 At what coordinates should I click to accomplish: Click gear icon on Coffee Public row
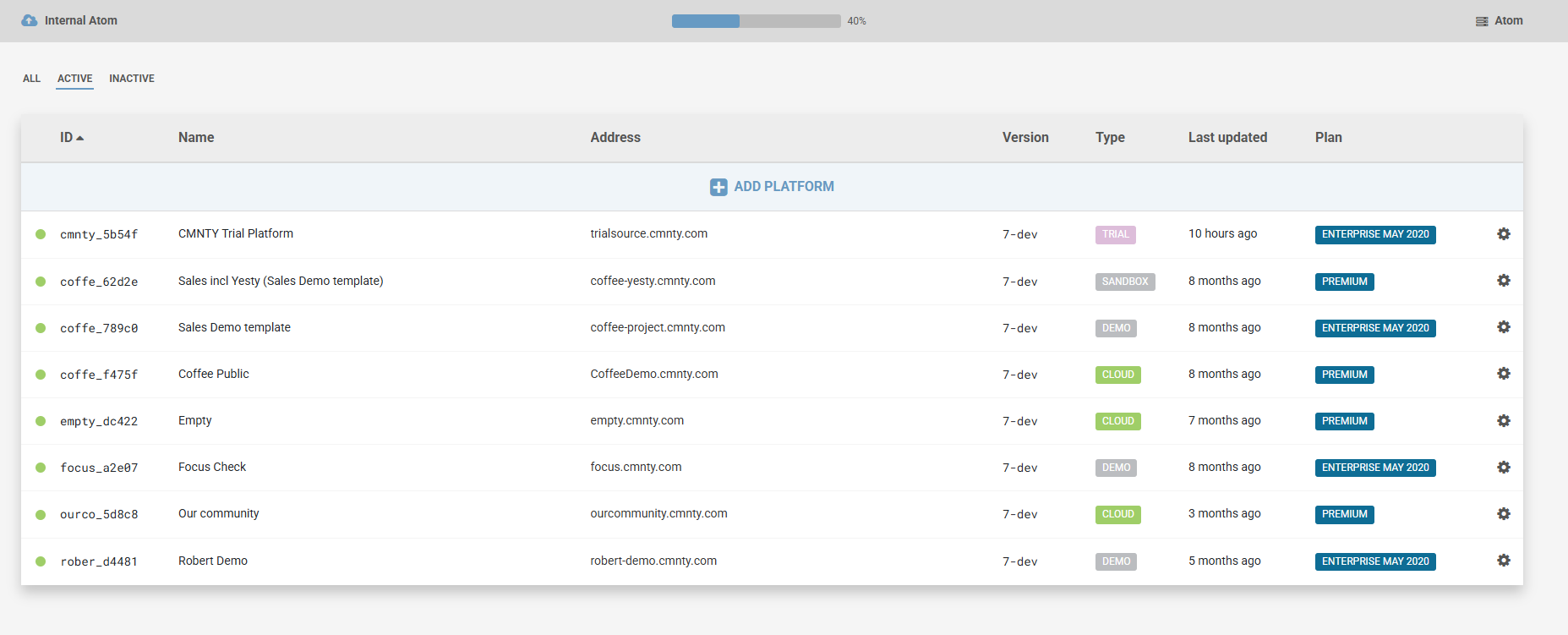(1503, 374)
